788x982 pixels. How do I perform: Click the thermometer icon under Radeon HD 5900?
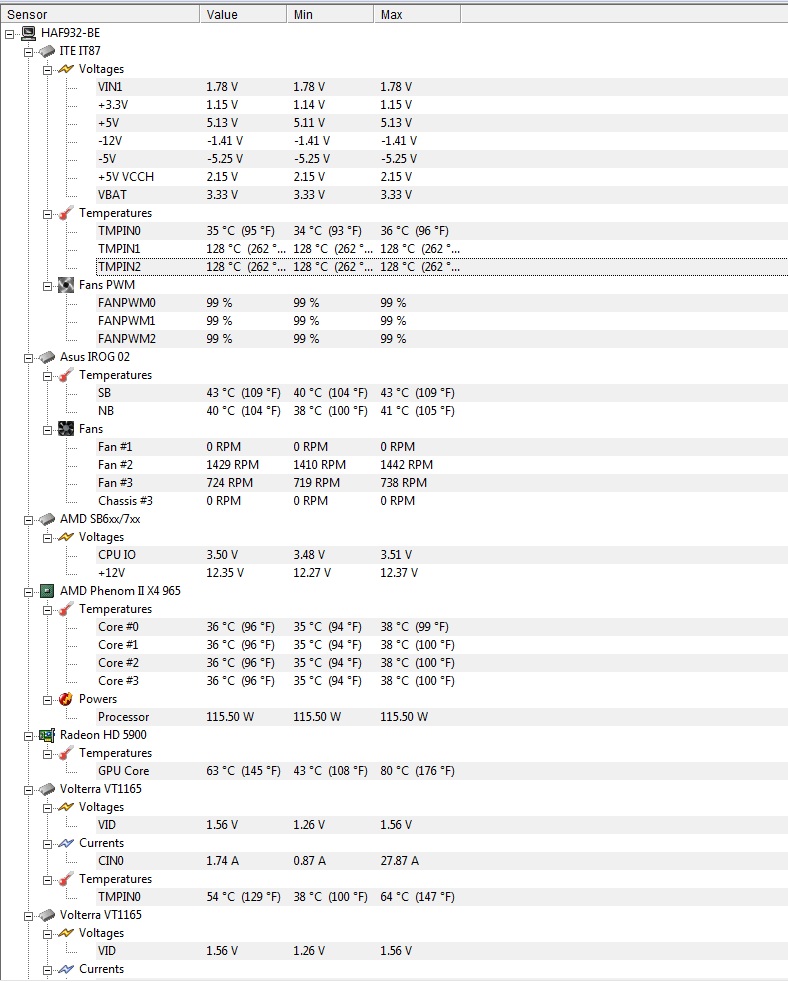[x=66, y=753]
